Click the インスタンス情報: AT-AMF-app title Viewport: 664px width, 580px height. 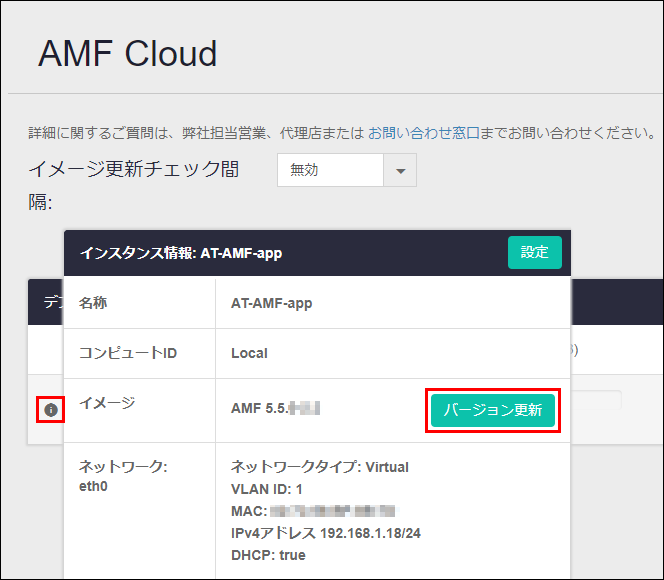181,253
